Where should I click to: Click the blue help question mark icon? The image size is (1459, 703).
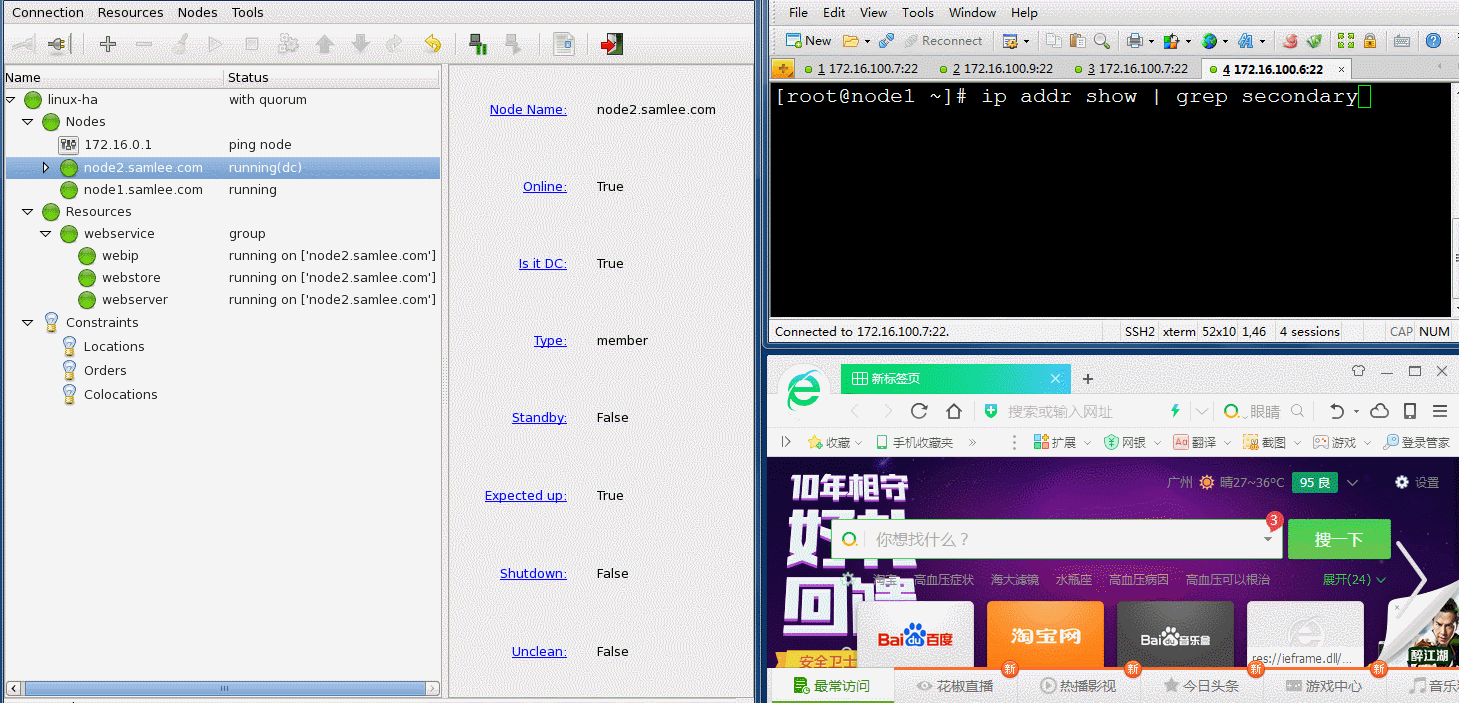pos(1433,41)
